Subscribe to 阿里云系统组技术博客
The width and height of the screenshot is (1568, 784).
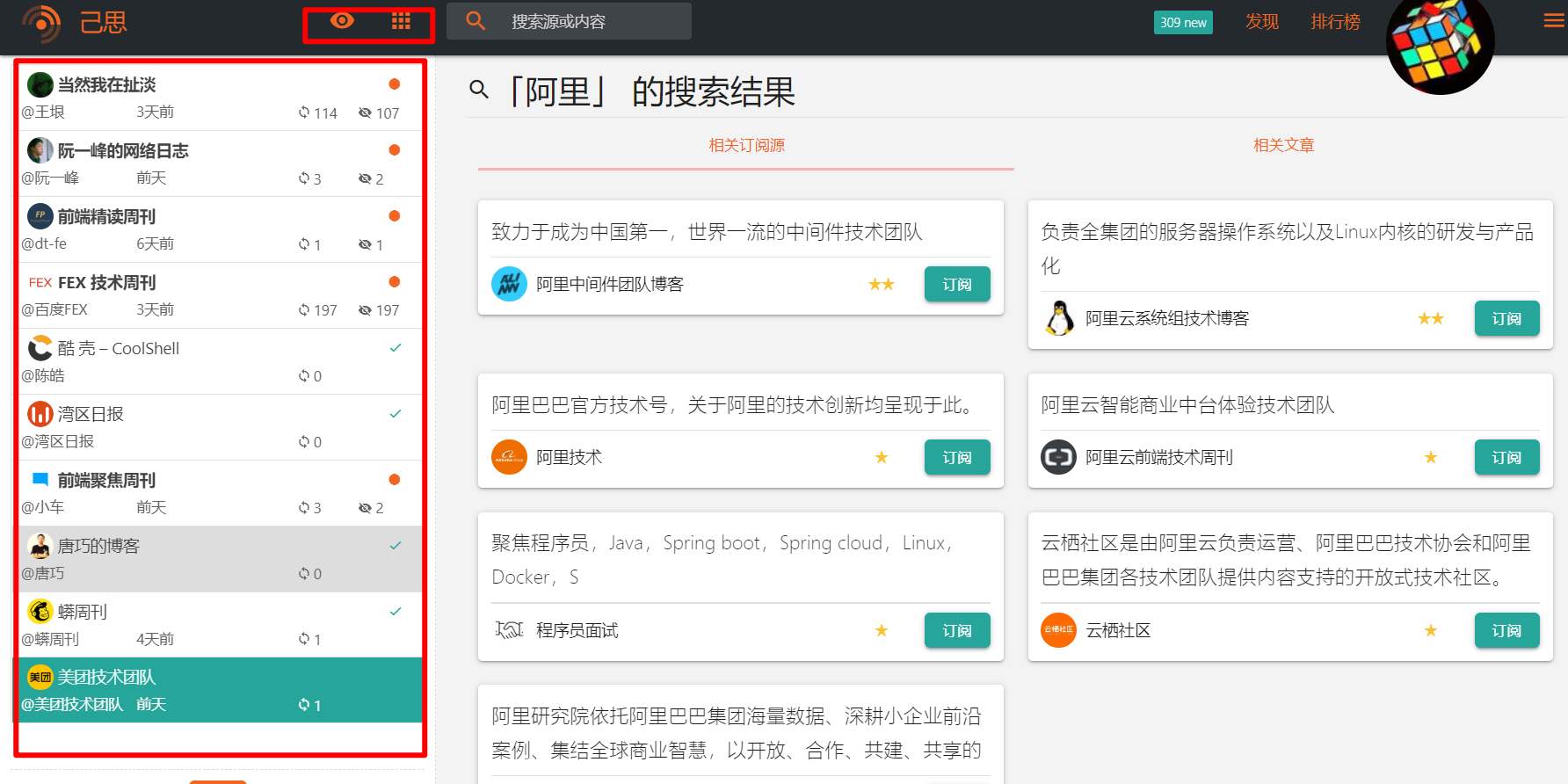1506,318
